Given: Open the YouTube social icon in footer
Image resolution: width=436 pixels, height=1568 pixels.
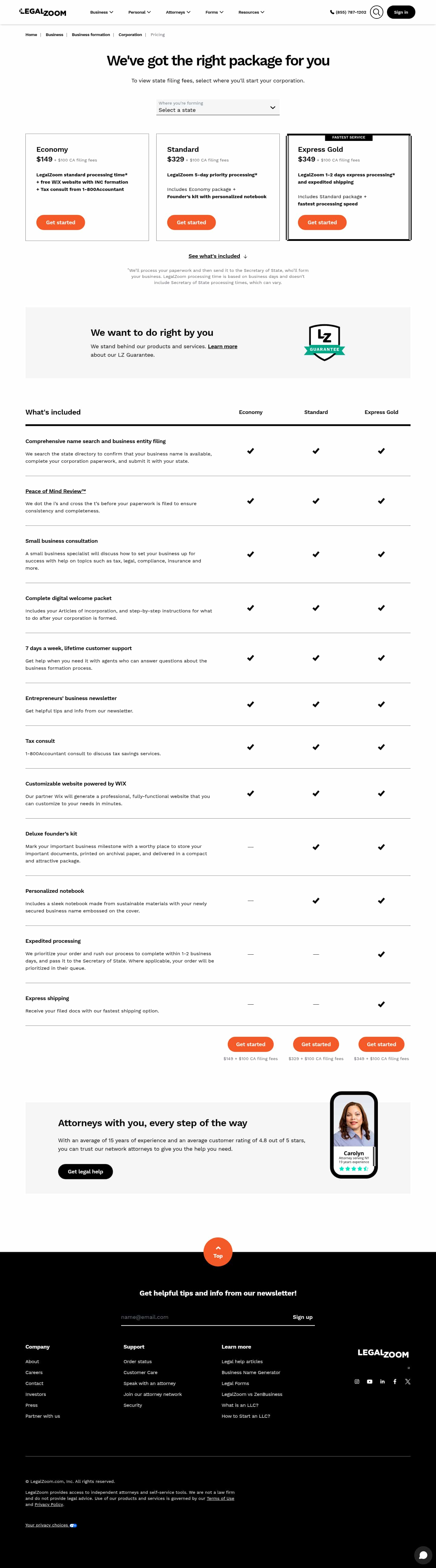Looking at the screenshot, I should click(x=370, y=1381).
